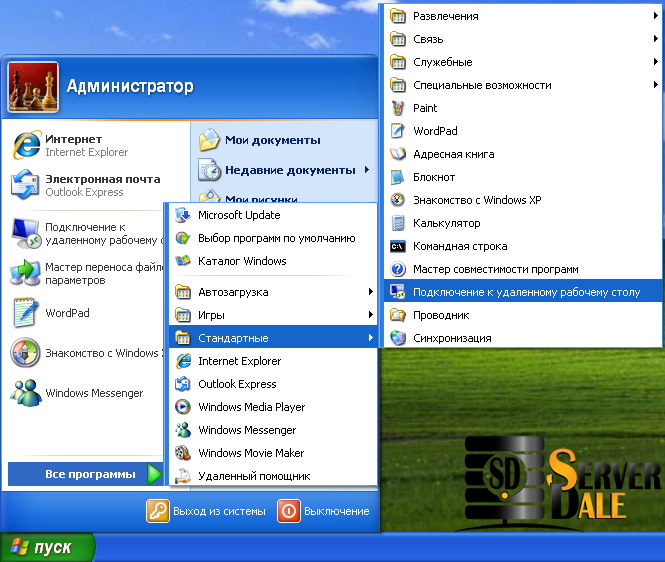Open Развлечения menu entry
The image size is (665, 562).
[x=522, y=16]
